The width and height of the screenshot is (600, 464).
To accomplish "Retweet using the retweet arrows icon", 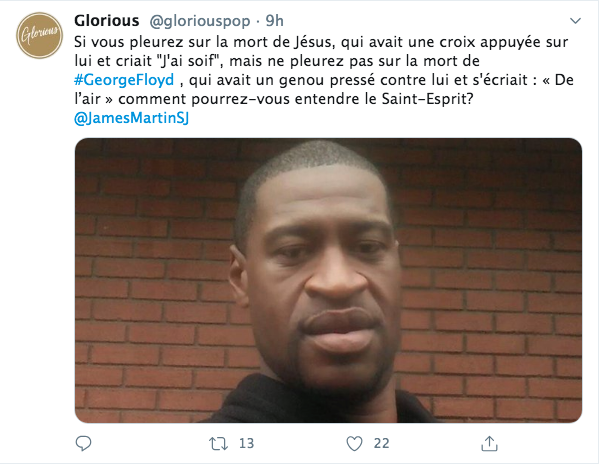I will tap(218, 444).
